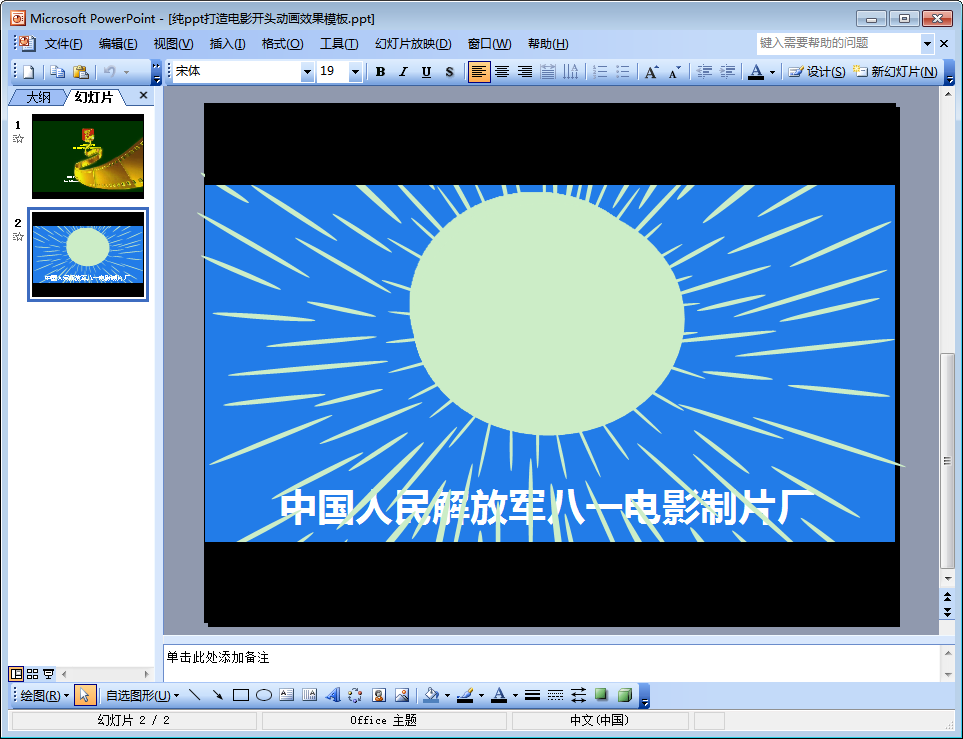Toggle bold formatting
Viewport: 963px width, 739px height.
[x=380, y=72]
